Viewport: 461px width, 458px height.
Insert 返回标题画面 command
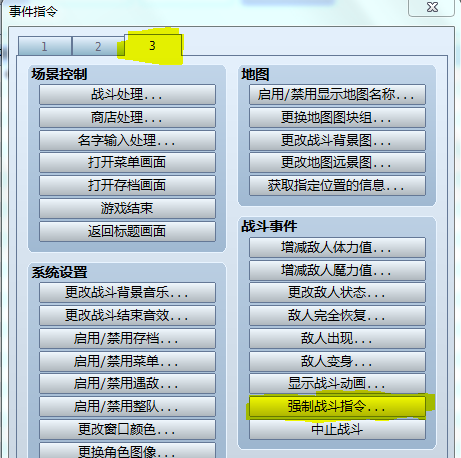pos(127,231)
